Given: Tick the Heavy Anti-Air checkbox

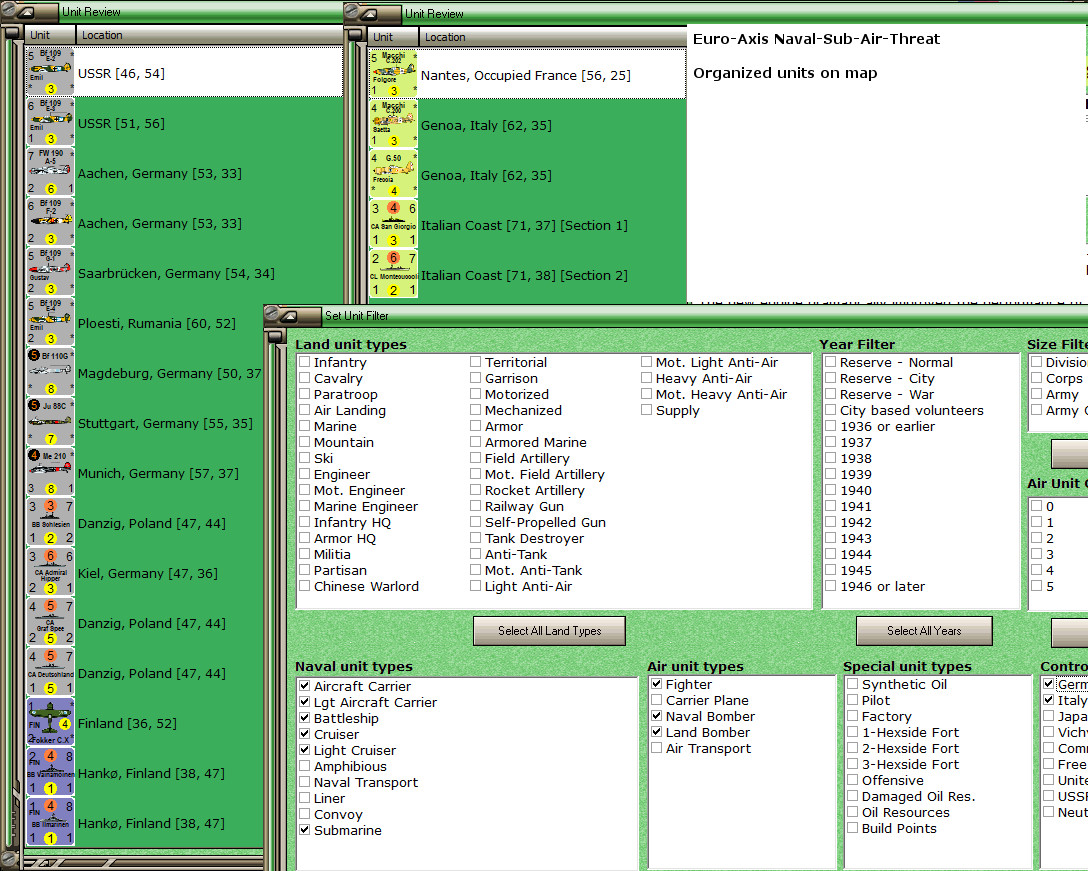Looking at the screenshot, I should click(646, 378).
